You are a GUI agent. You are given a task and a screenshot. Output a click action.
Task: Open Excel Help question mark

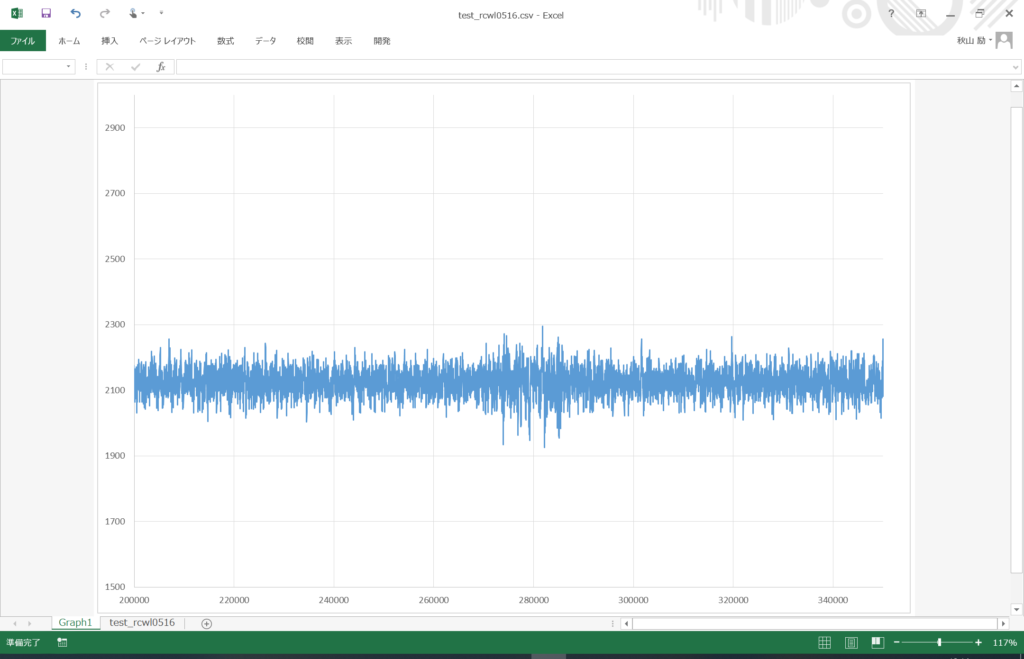point(891,13)
